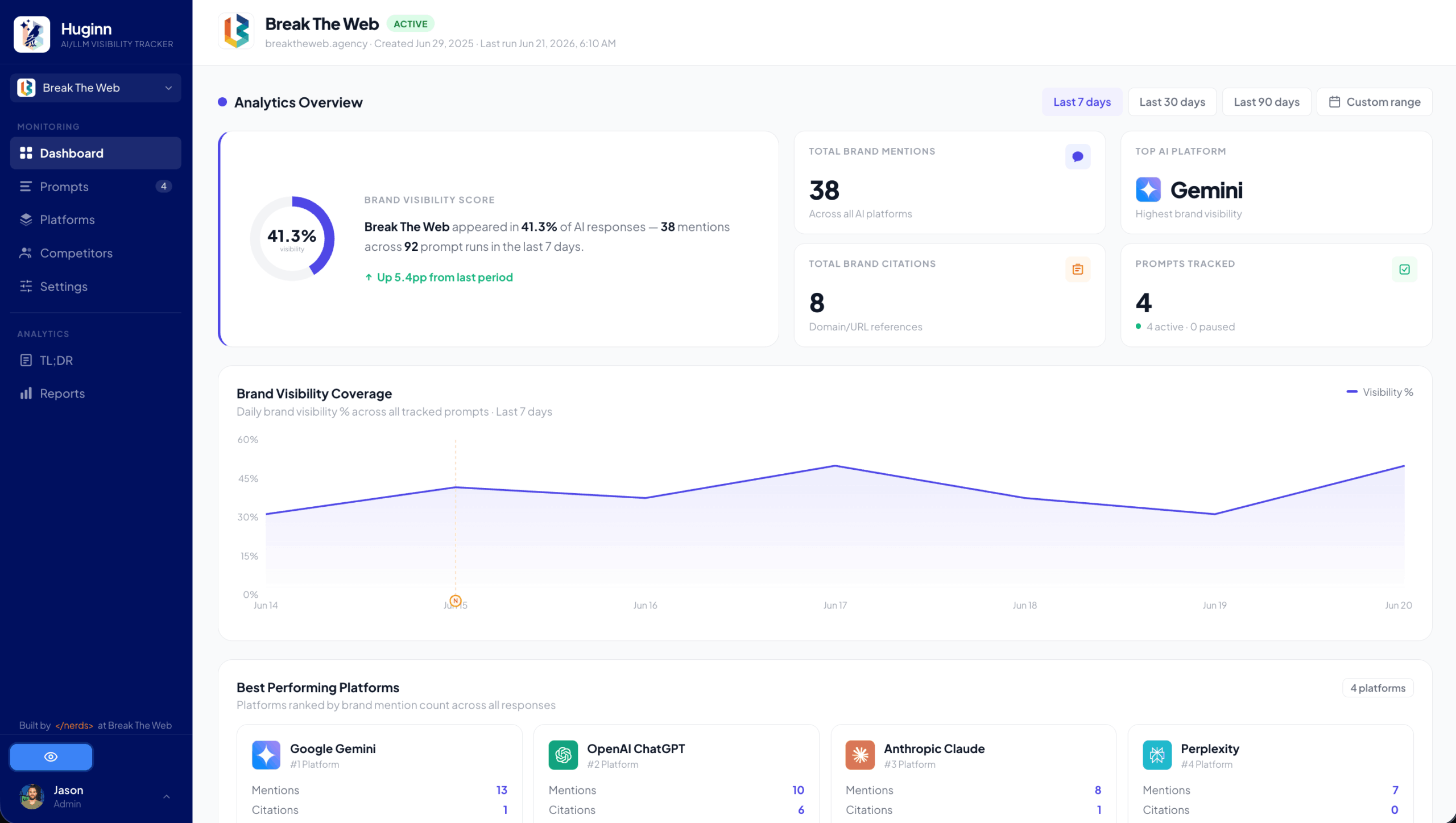Open the Reports page
Viewport: 1456px width, 823px height.
click(x=96, y=393)
